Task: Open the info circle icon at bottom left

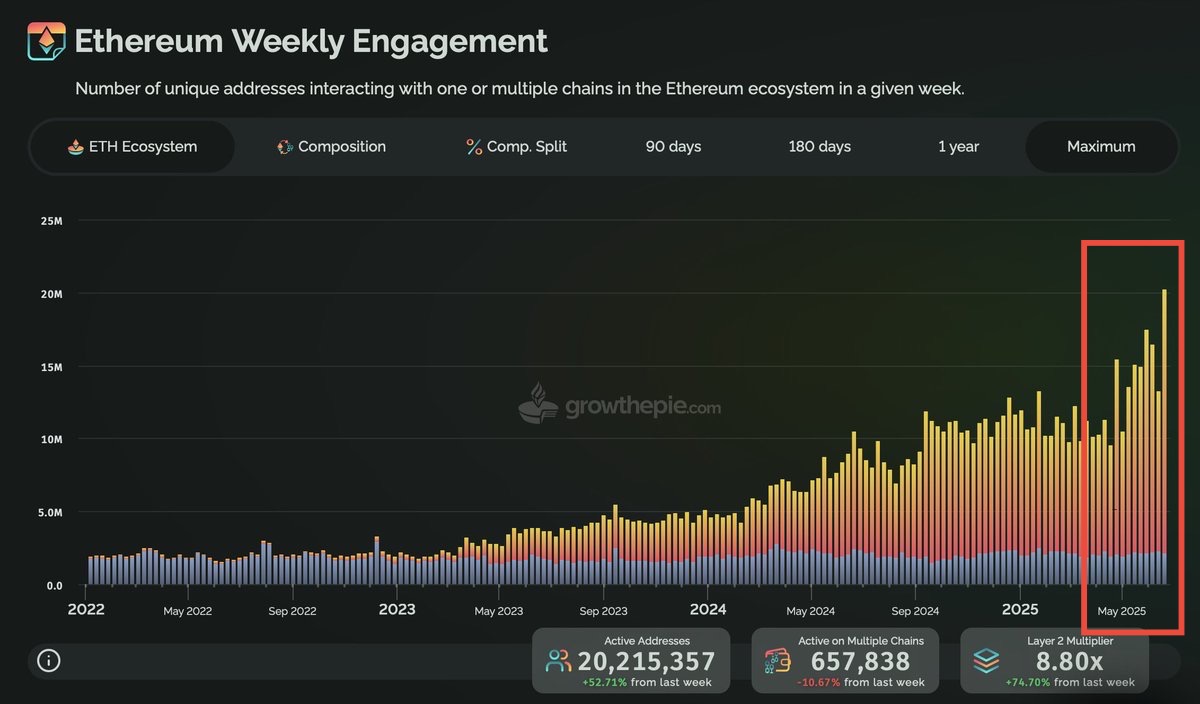Action: pos(49,660)
